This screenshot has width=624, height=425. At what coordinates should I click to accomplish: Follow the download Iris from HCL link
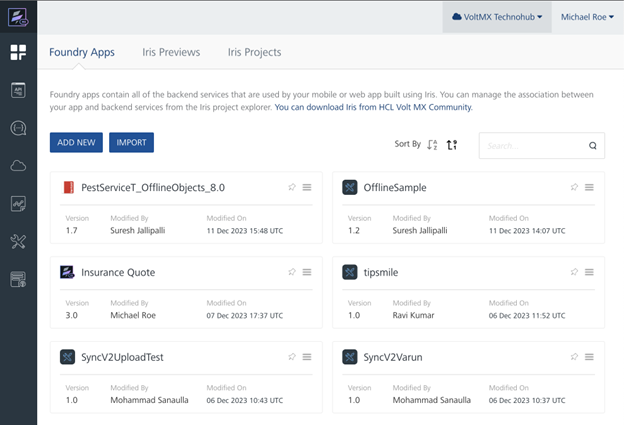coord(373,107)
